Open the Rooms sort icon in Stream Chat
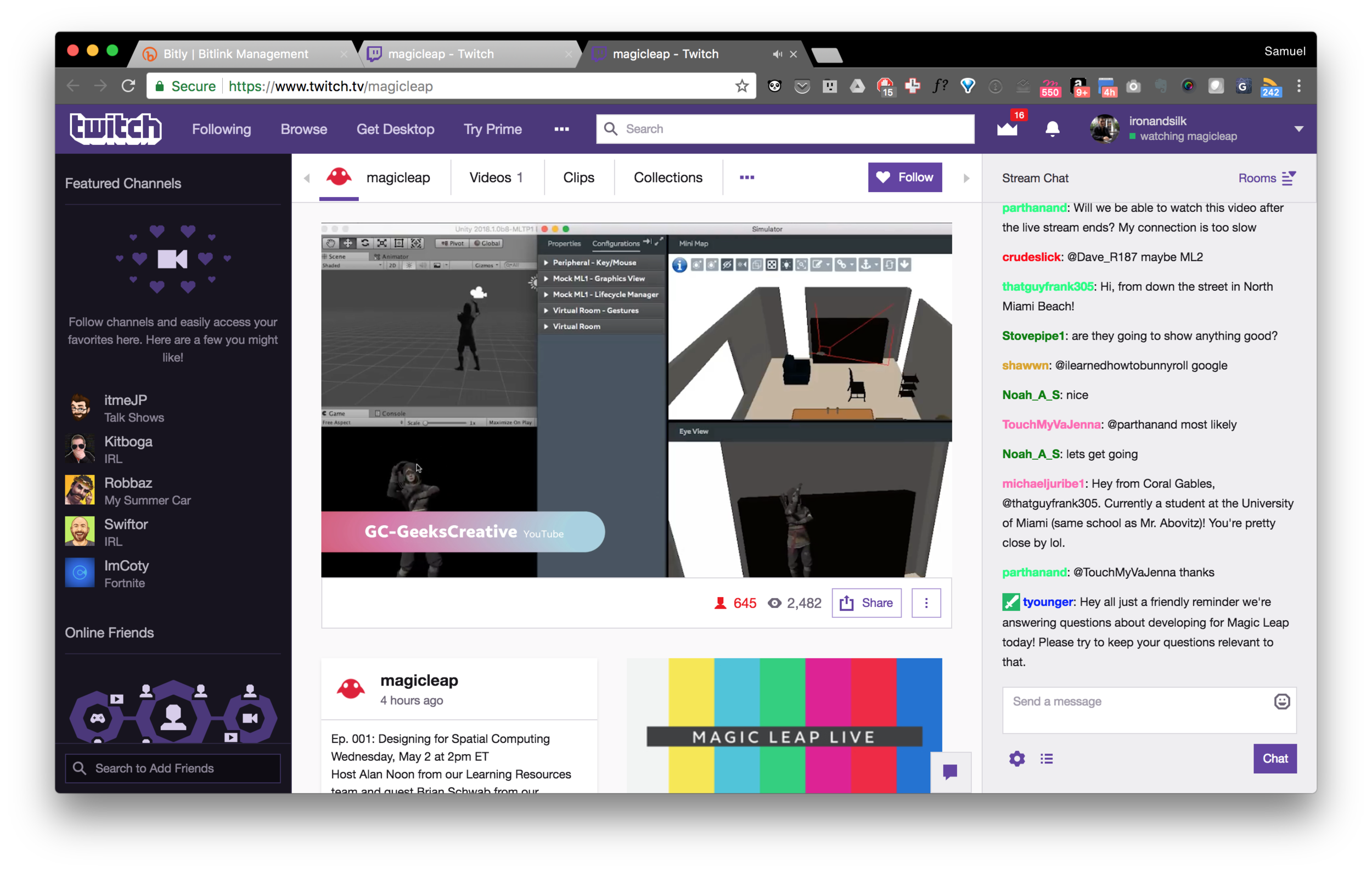The height and width of the screenshot is (872, 1372). [1289, 178]
